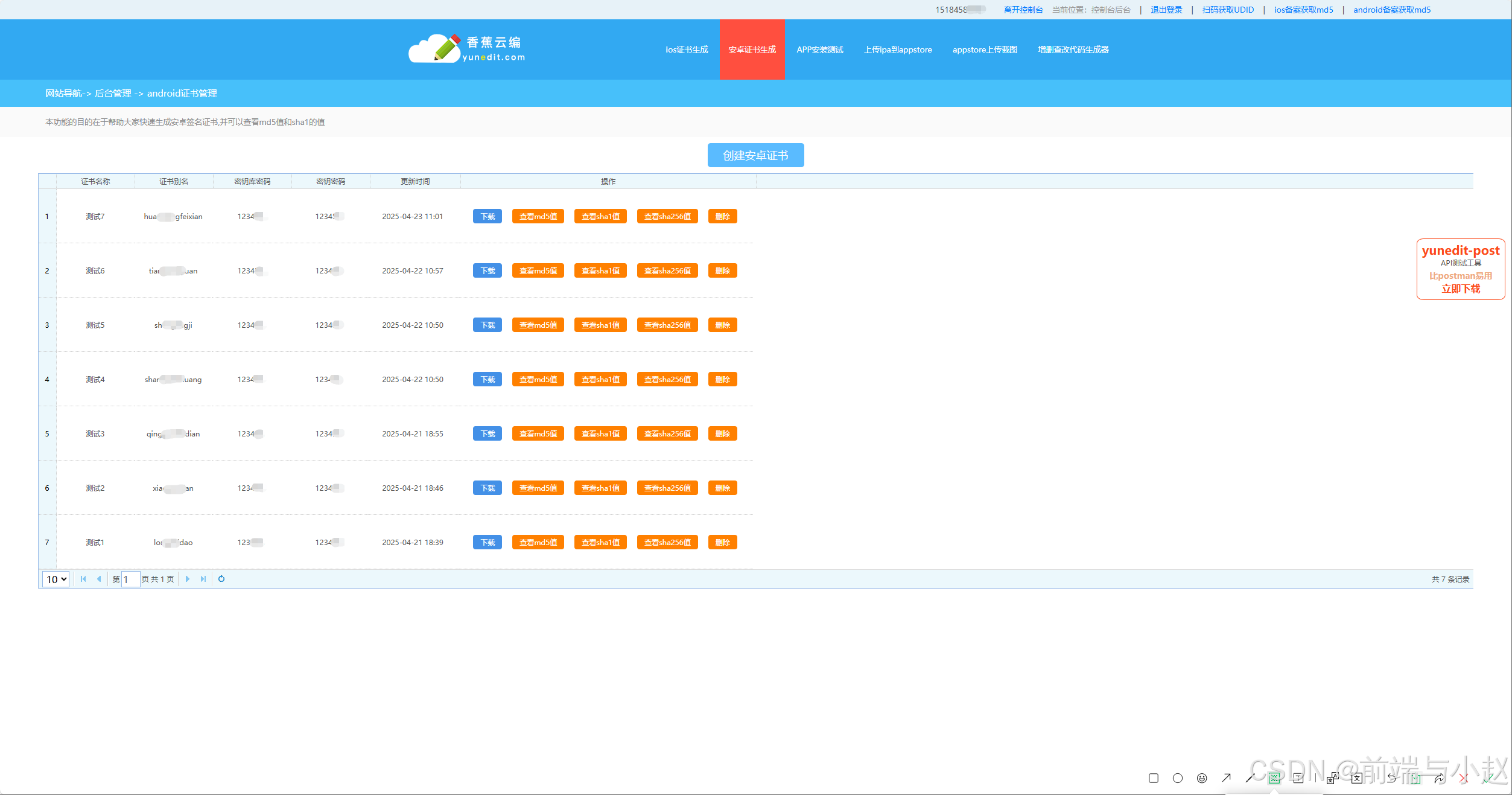
Task: Click the refresh icon in pagination bar
Action: pyautogui.click(x=221, y=579)
